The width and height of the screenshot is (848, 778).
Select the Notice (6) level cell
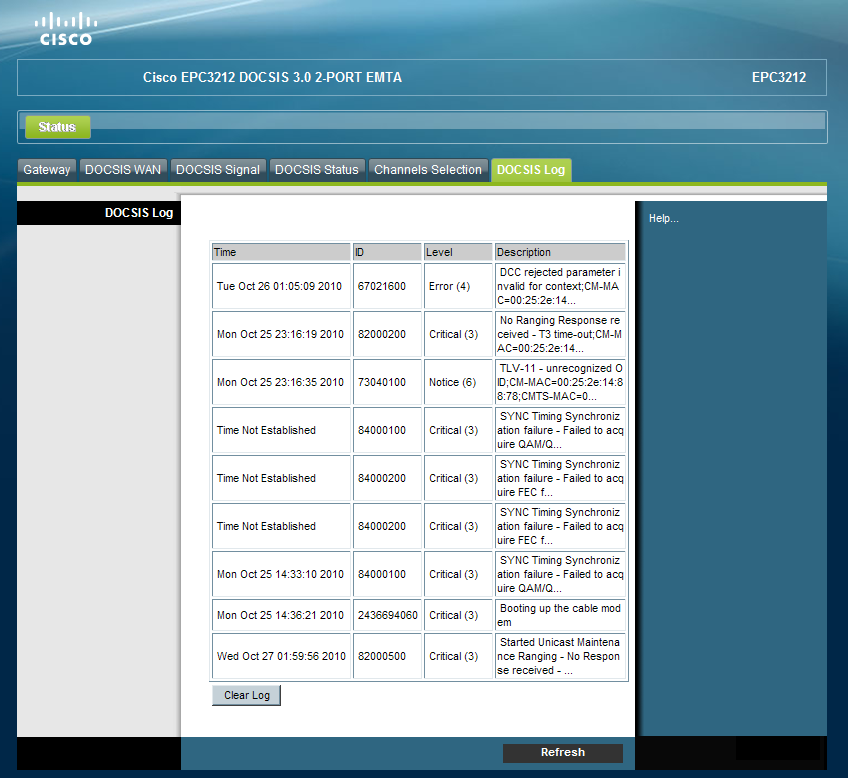pos(458,382)
